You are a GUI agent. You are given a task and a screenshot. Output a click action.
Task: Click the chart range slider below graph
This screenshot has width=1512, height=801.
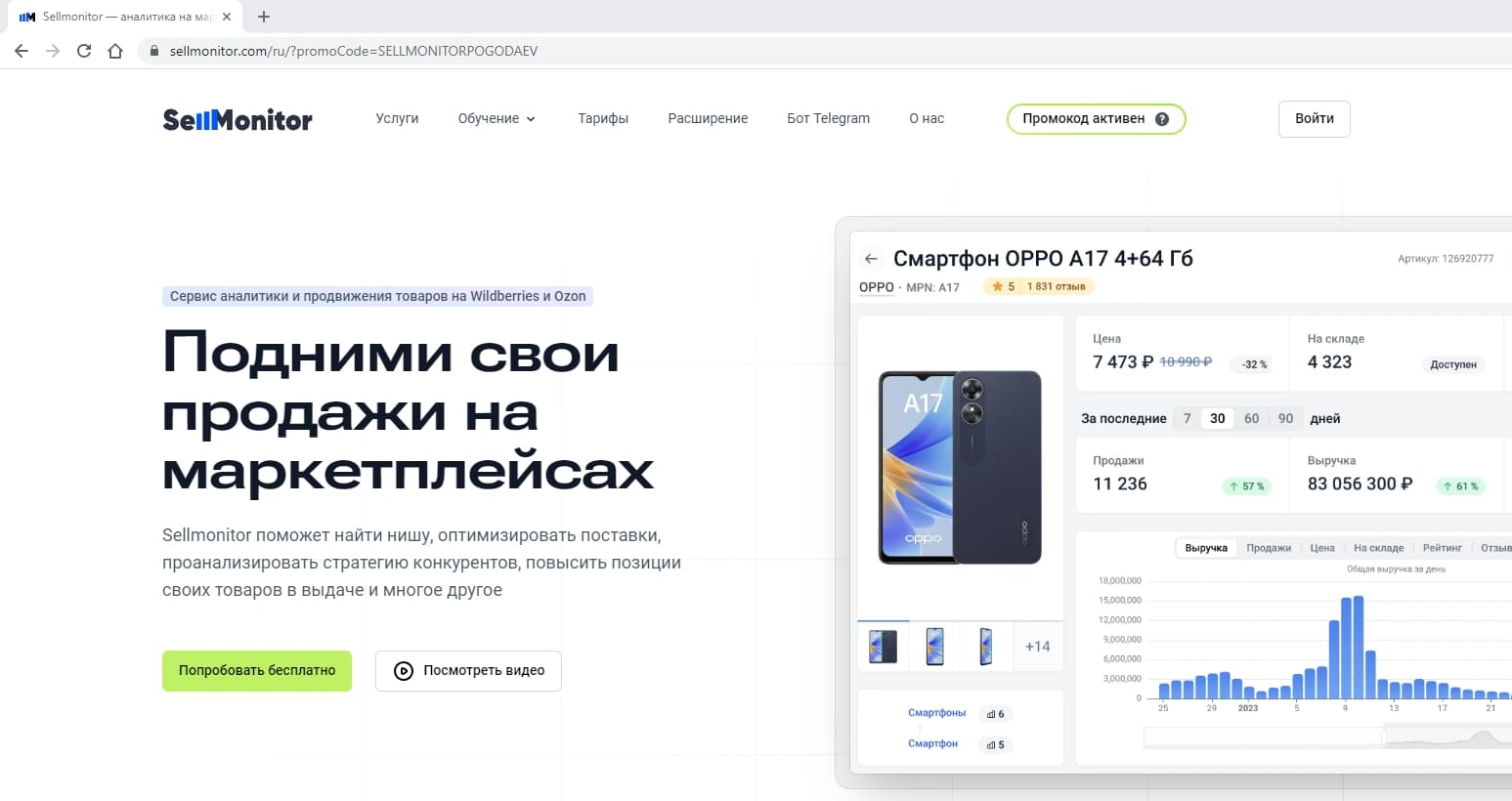click(x=1326, y=738)
